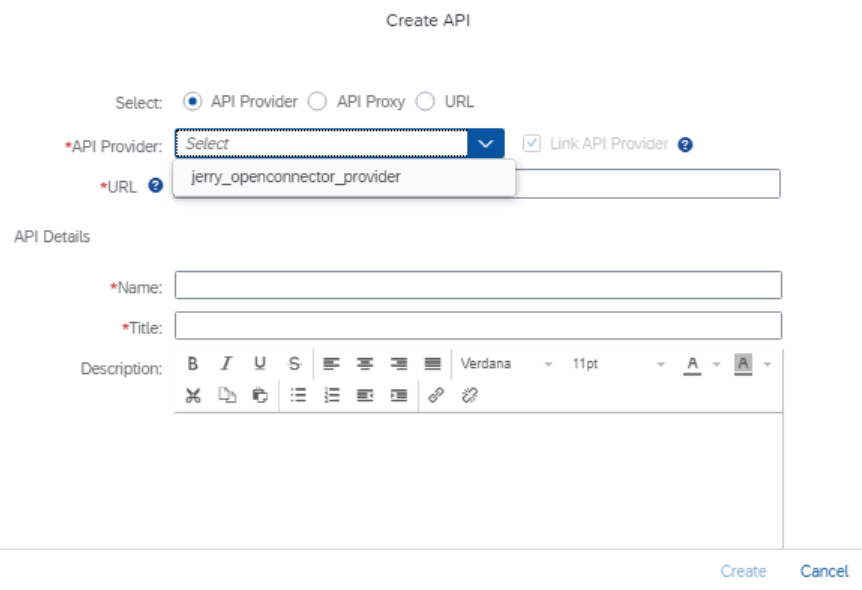Click the Create button
This screenshot has height=590, width=862.
pos(743,571)
